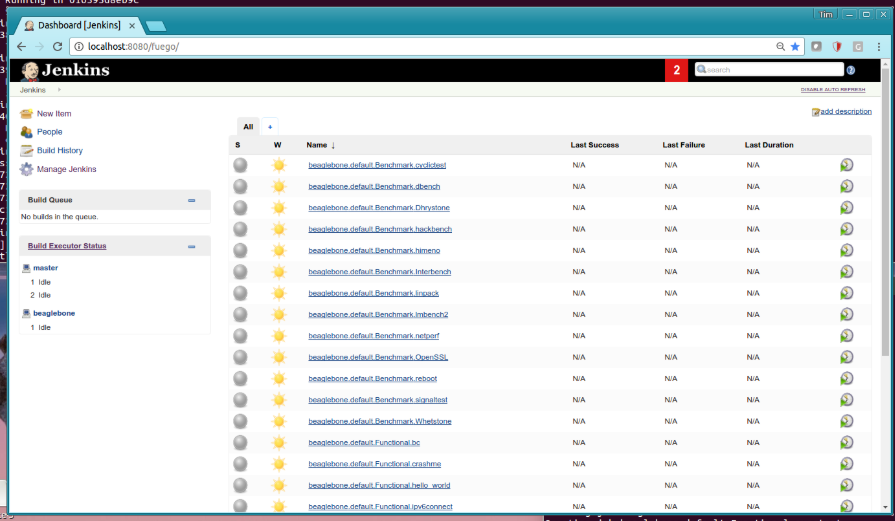895x521 pixels.
Task: Sort by Last Success column header
Action: pos(594,145)
